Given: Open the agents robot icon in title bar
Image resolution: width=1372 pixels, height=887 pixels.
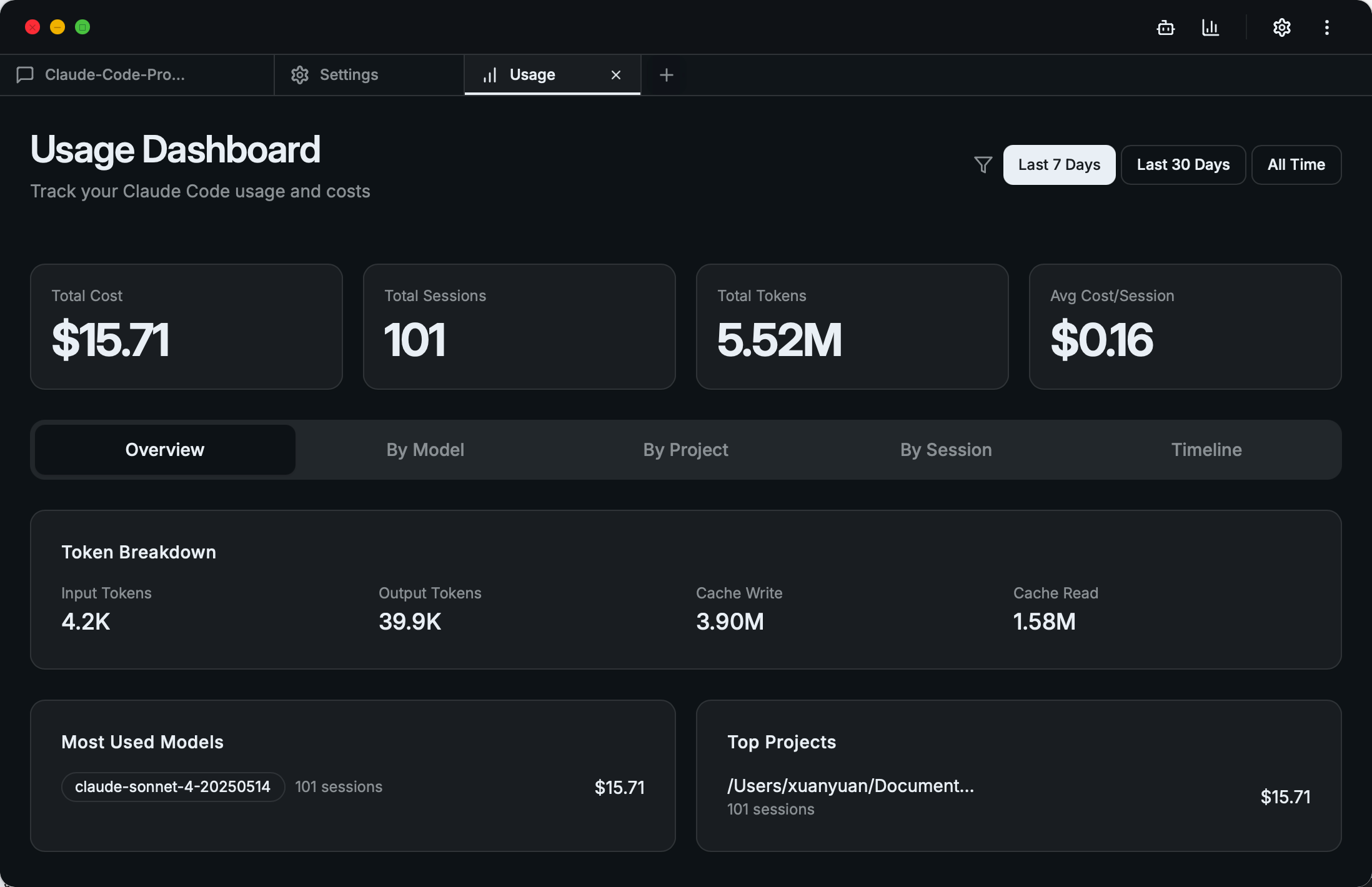Looking at the screenshot, I should tap(1165, 27).
